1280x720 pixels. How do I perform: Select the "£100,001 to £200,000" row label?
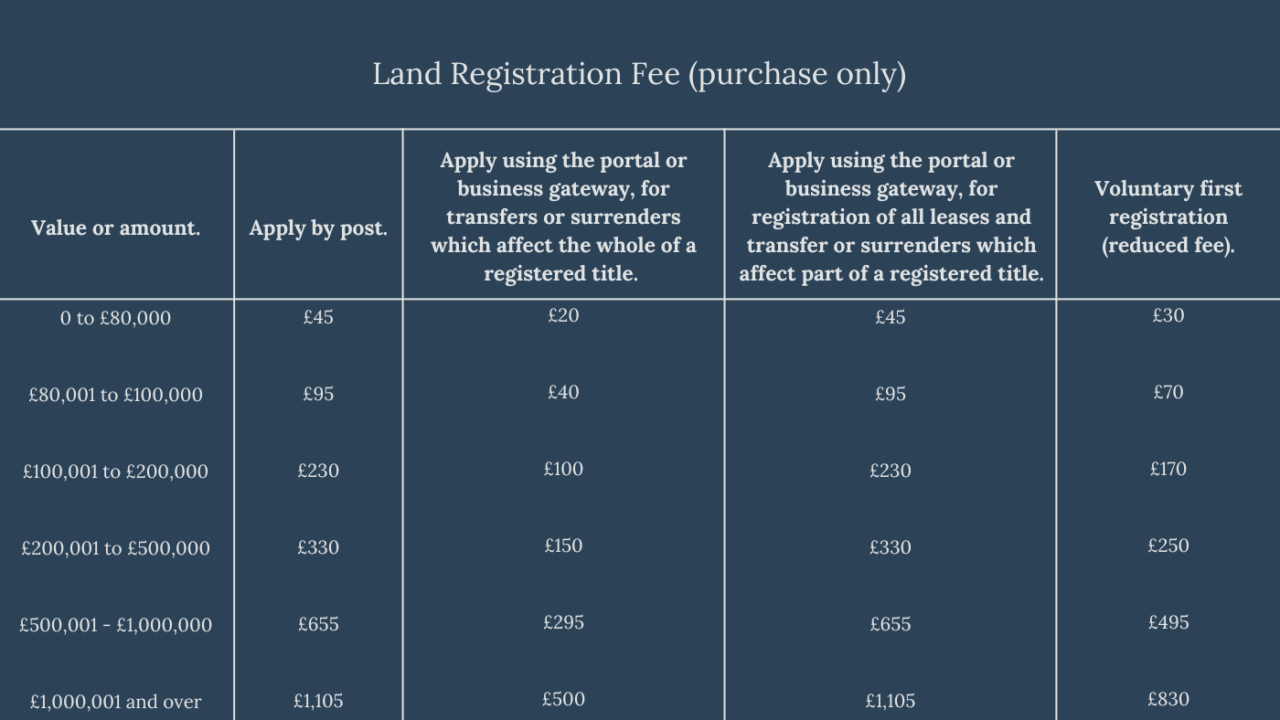[x=116, y=471]
